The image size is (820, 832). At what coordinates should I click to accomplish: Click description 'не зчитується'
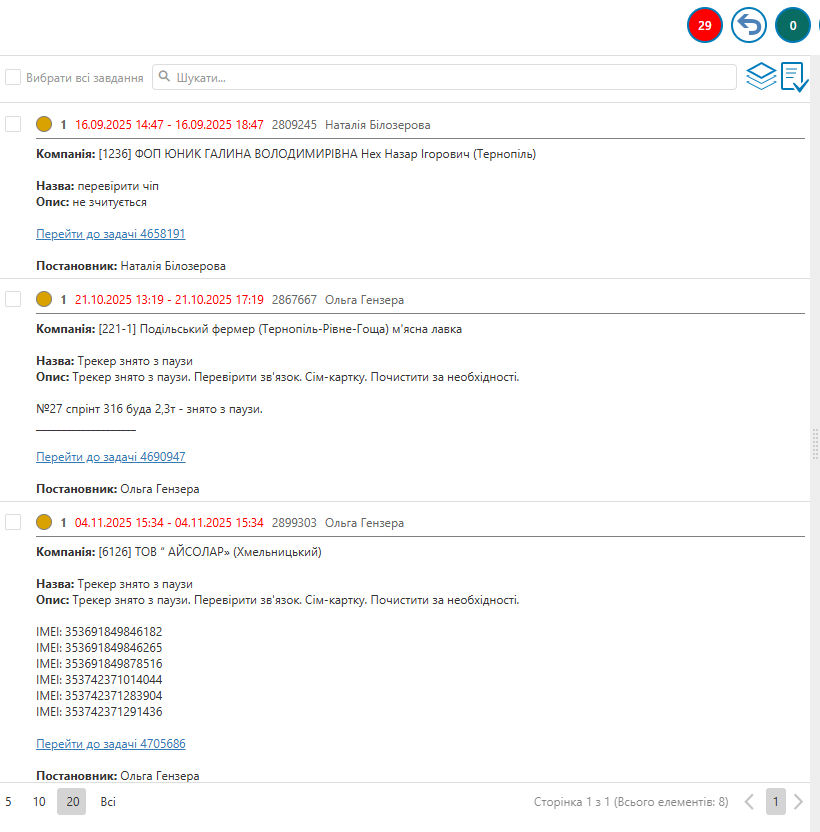[109, 202]
